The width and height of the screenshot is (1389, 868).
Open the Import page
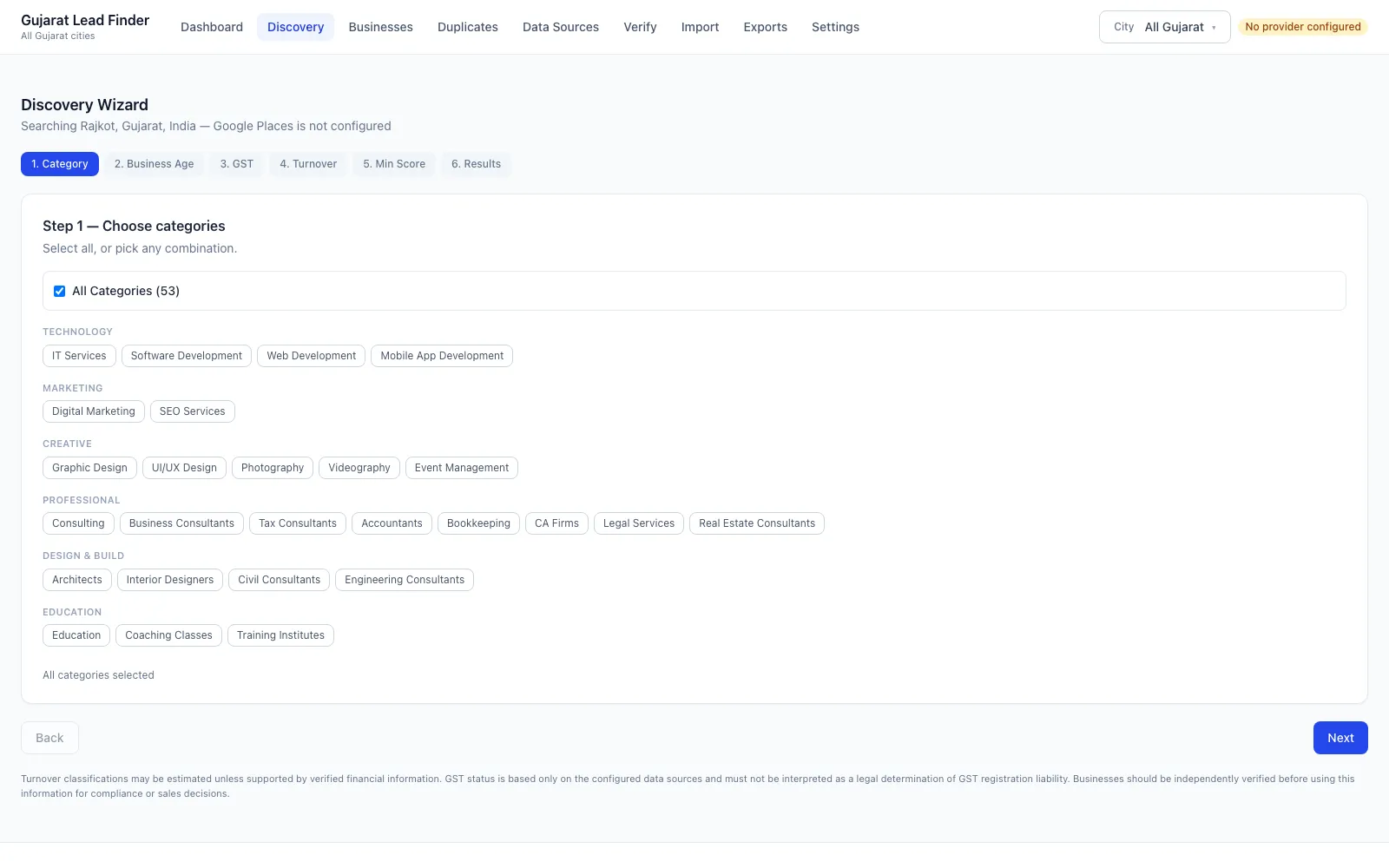[700, 27]
